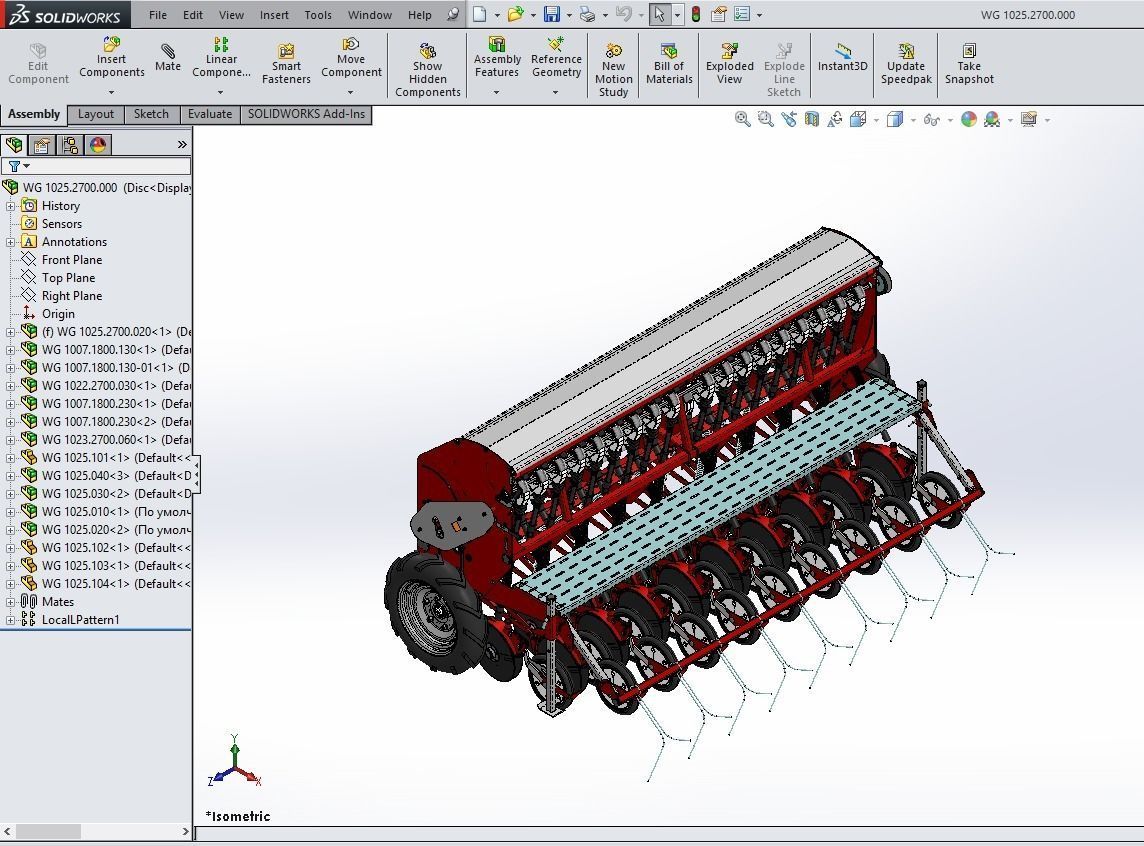The image size is (1144, 846).
Task: Open the ConfigurationManager tab
Action: click(70, 144)
